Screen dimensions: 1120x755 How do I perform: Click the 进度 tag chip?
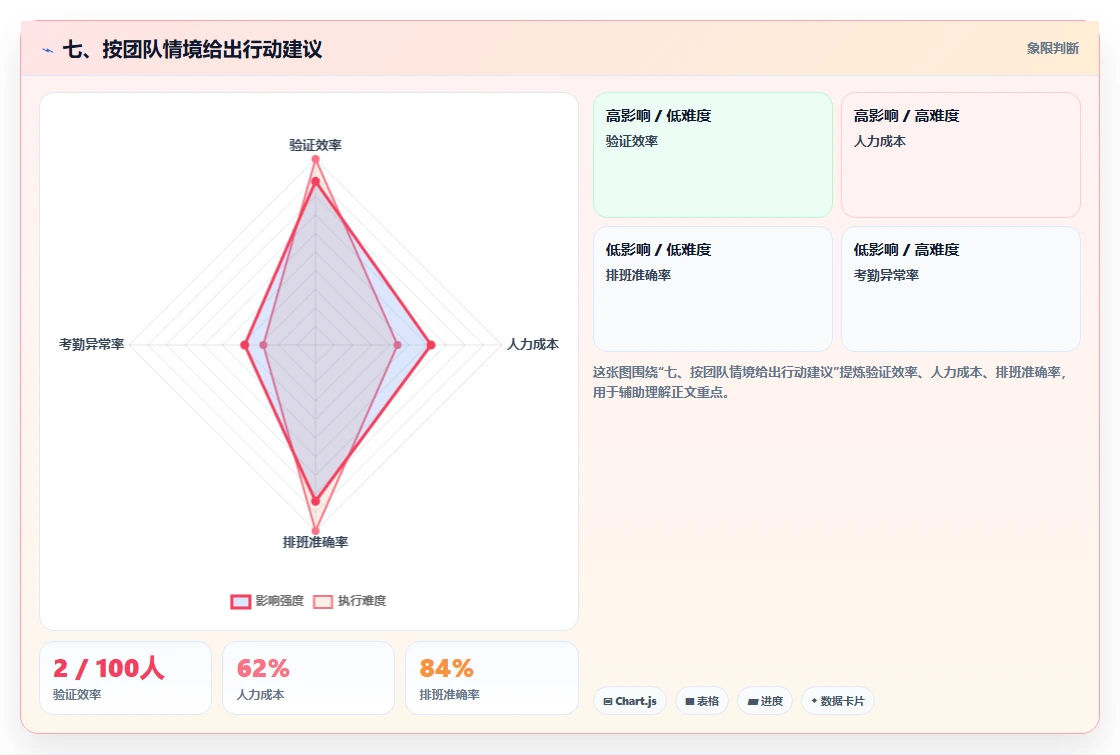[764, 701]
